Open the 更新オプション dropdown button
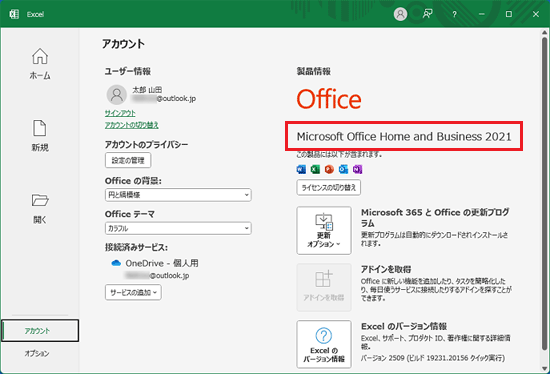The width and height of the screenshot is (550, 374). point(324,231)
